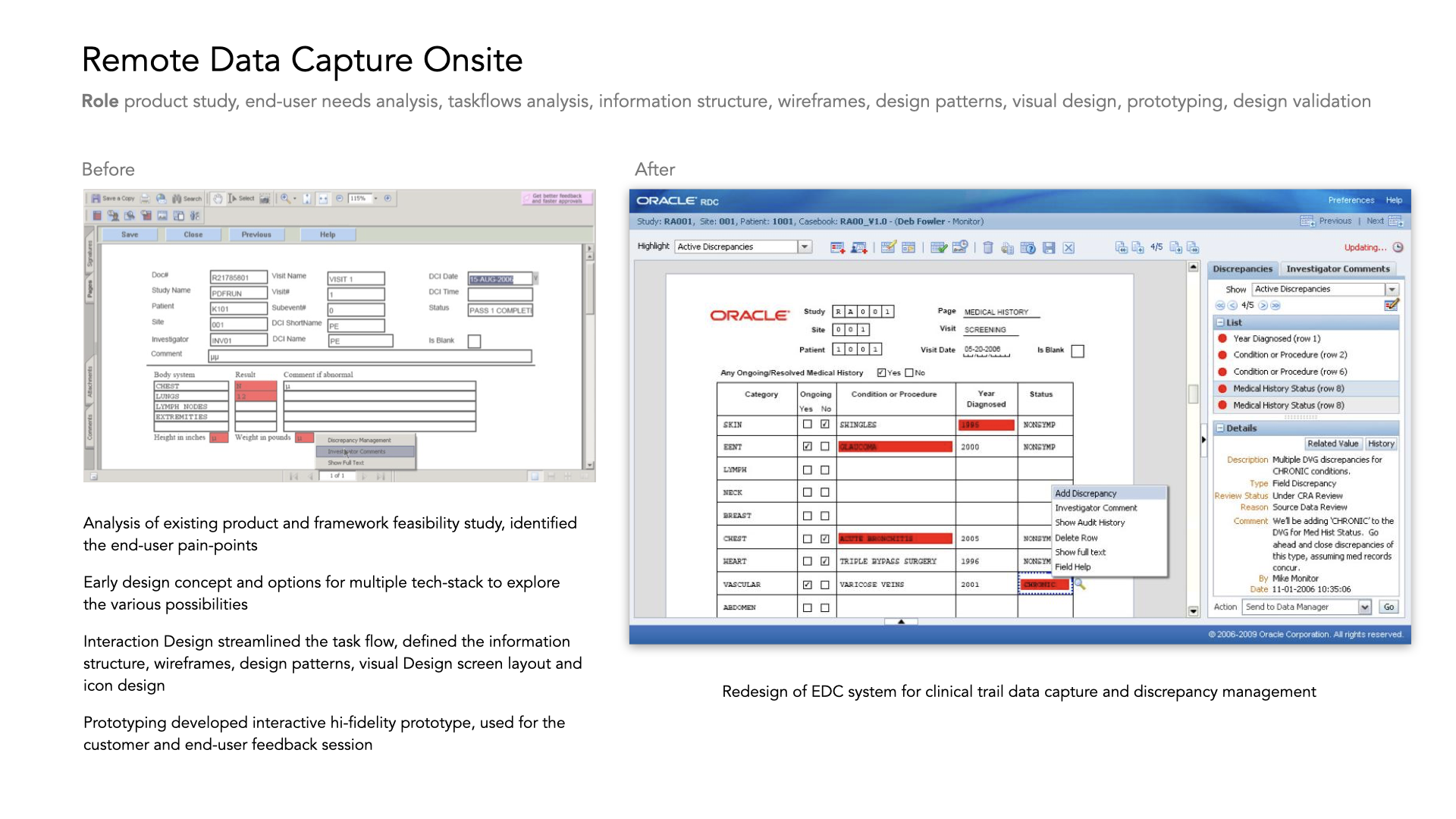Tick the No checkbox for Medical History
This screenshot has width=1456, height=819.
point(908,372)
